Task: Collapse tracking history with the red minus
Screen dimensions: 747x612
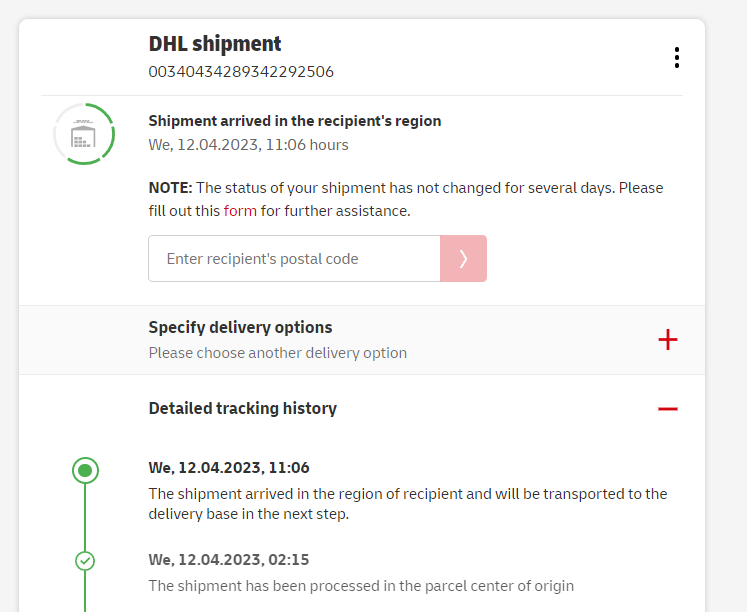Action: (x=668, y=409)
